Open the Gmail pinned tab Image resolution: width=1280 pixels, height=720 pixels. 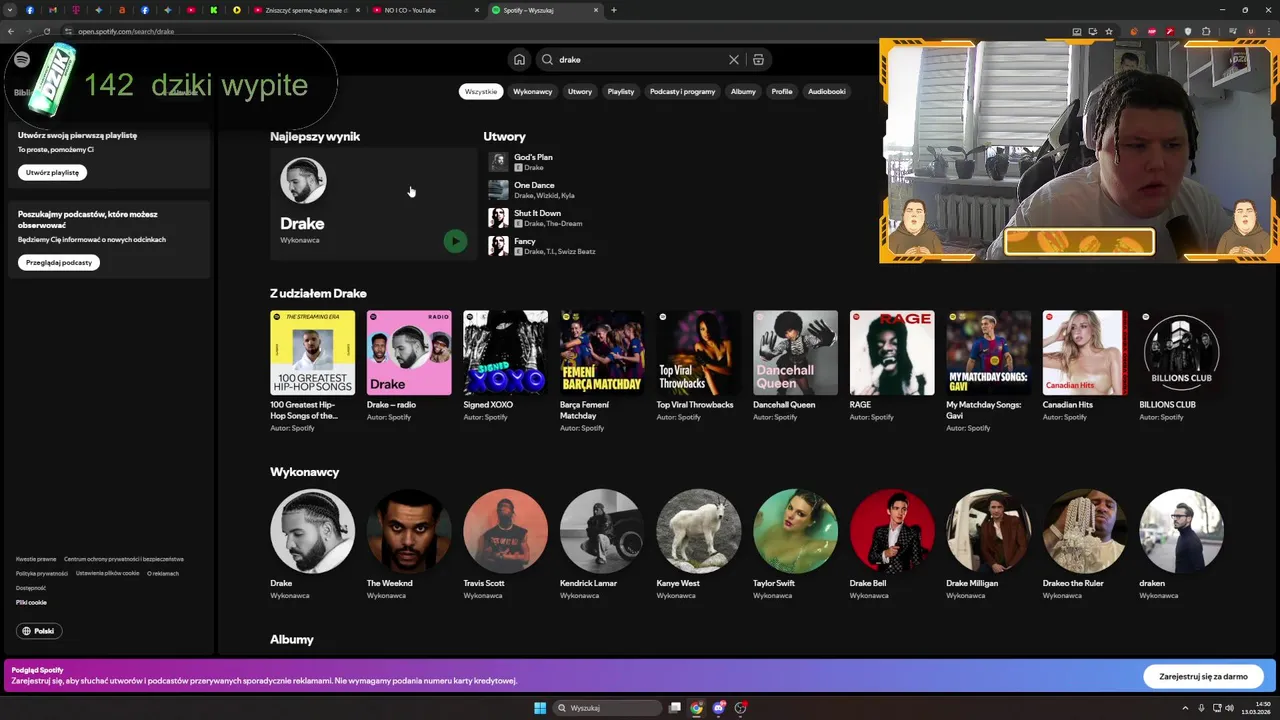point(53,10)
